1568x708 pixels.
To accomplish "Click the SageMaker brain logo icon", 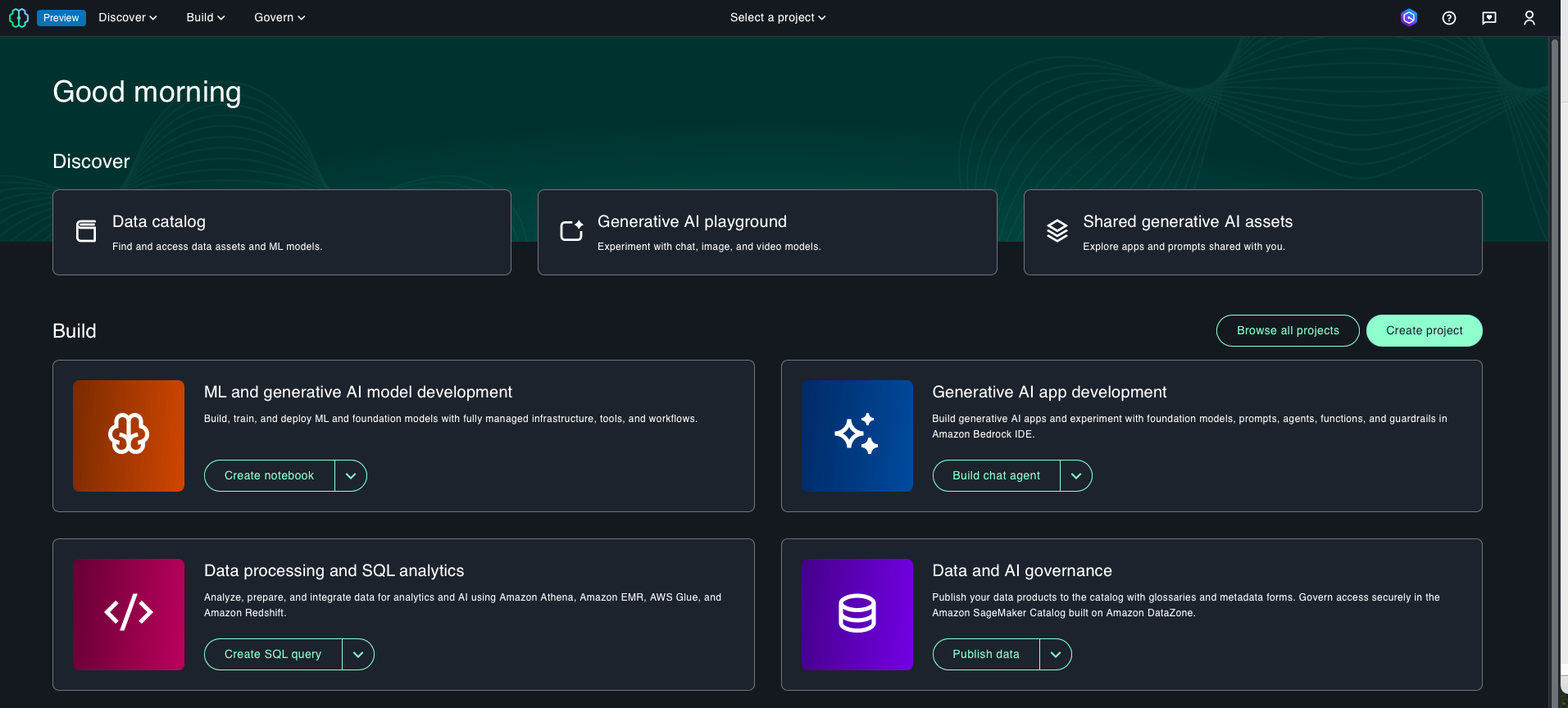I will click(x=18, y=18).
